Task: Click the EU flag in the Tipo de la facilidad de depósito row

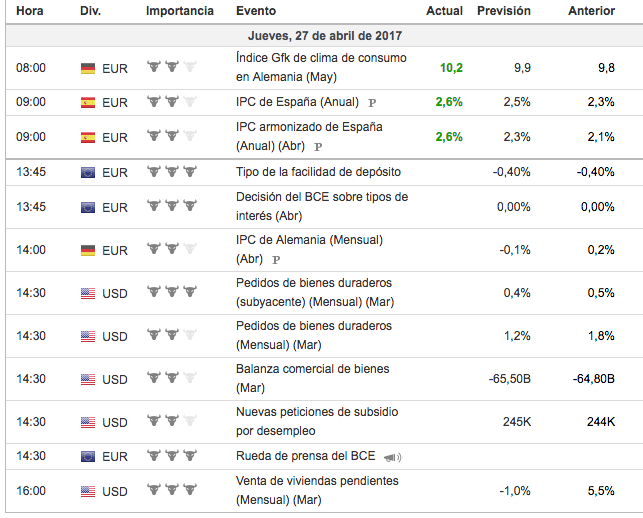Action: coord(88,172)
